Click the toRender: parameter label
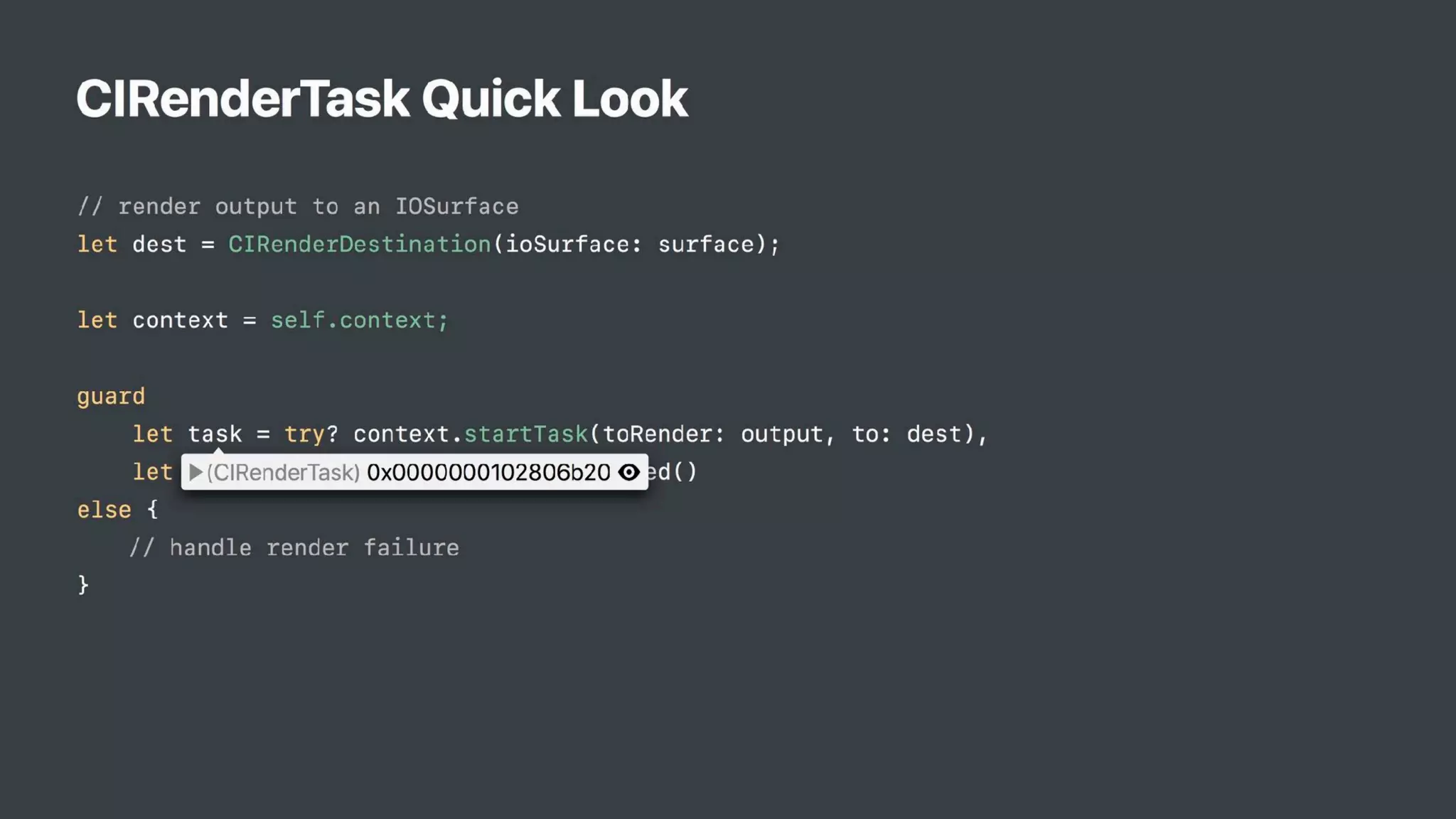This screenshot has height=819, width=1456. click(663, 434)
